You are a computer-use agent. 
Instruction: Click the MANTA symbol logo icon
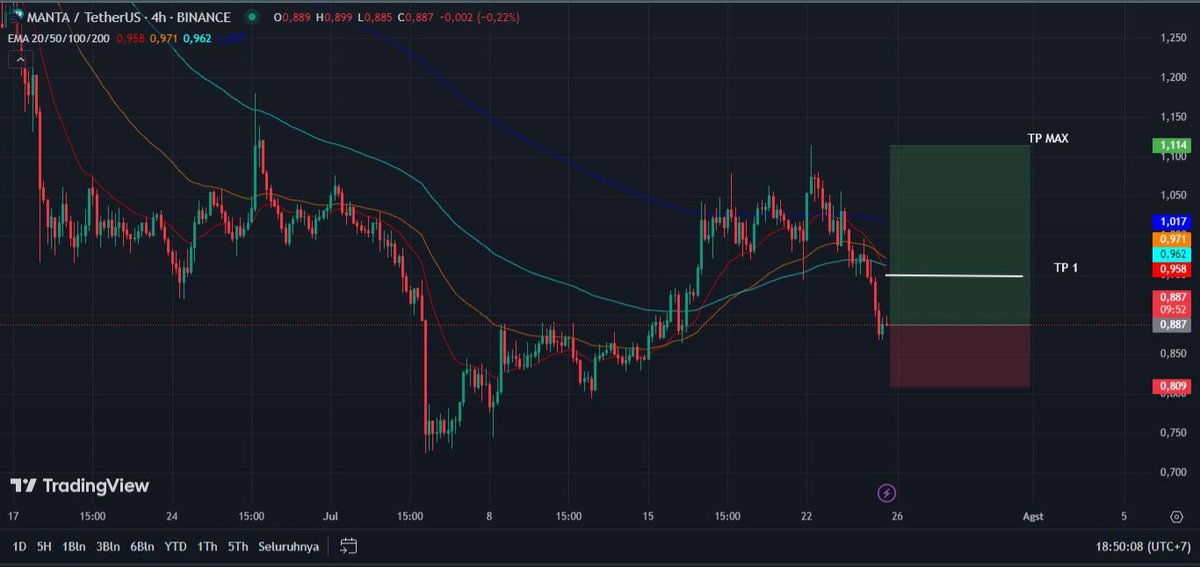click(18, 18)
